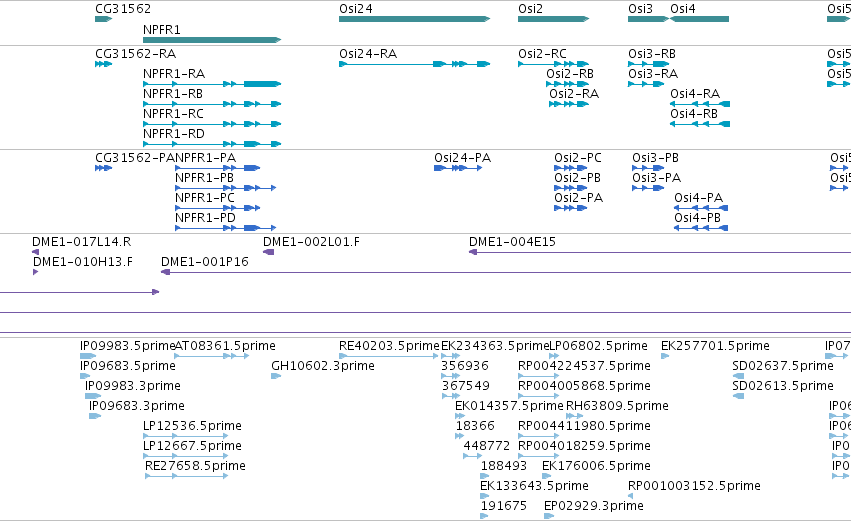Click the Osi2-PC label
This screenshot has height=521, width=851.
click(577, 158)
